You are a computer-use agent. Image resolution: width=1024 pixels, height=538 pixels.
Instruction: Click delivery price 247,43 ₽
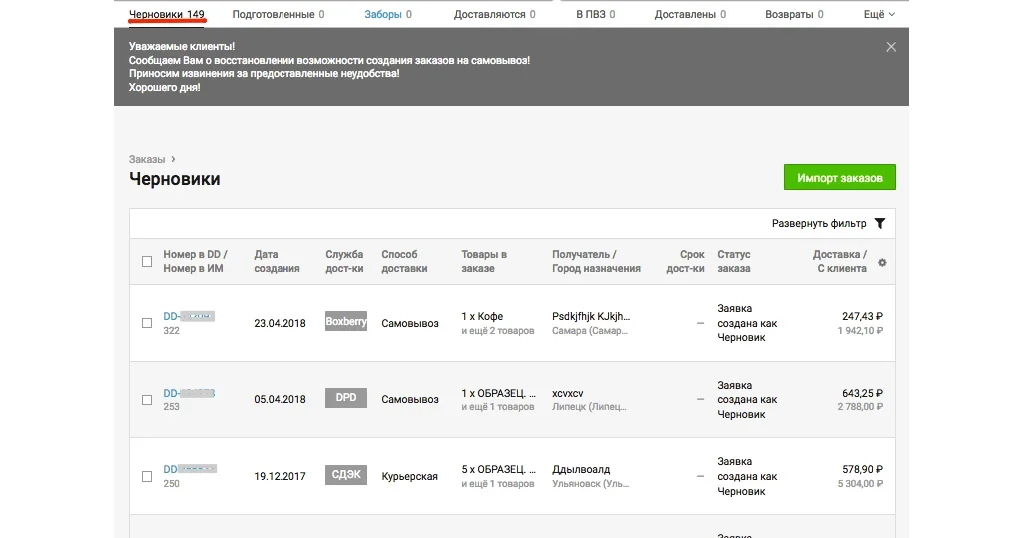tap(862, 316)
